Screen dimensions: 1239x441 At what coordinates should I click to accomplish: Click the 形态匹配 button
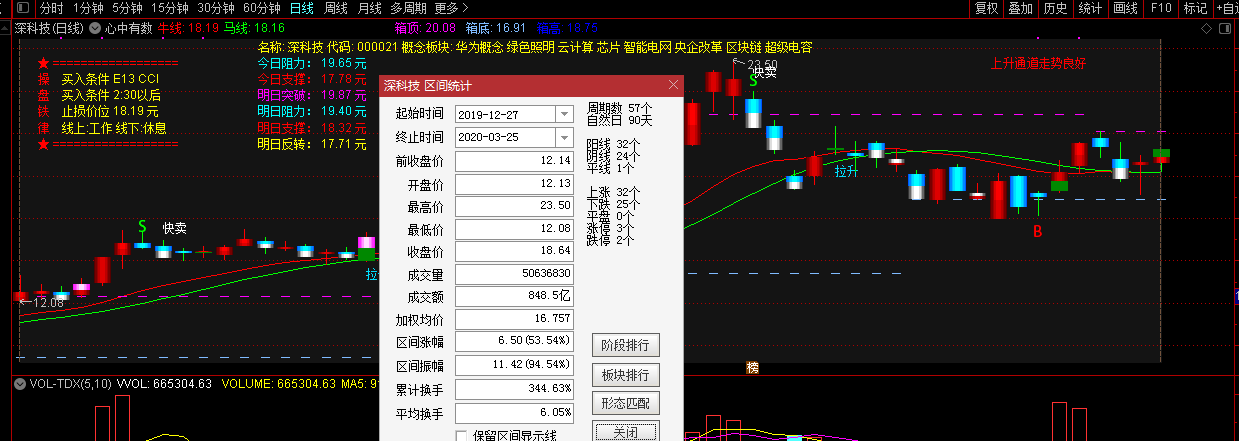pos(626,404)
